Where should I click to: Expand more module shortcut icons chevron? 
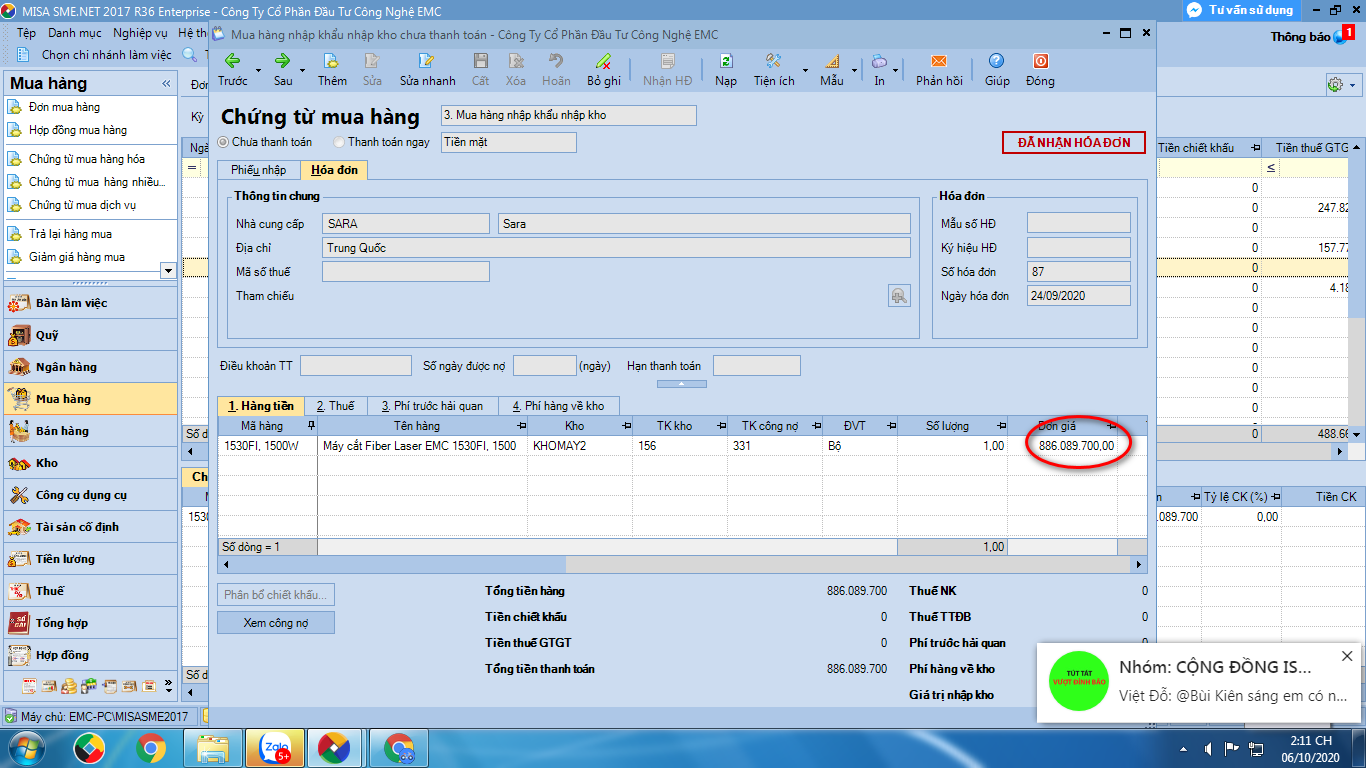coord(167,687)
